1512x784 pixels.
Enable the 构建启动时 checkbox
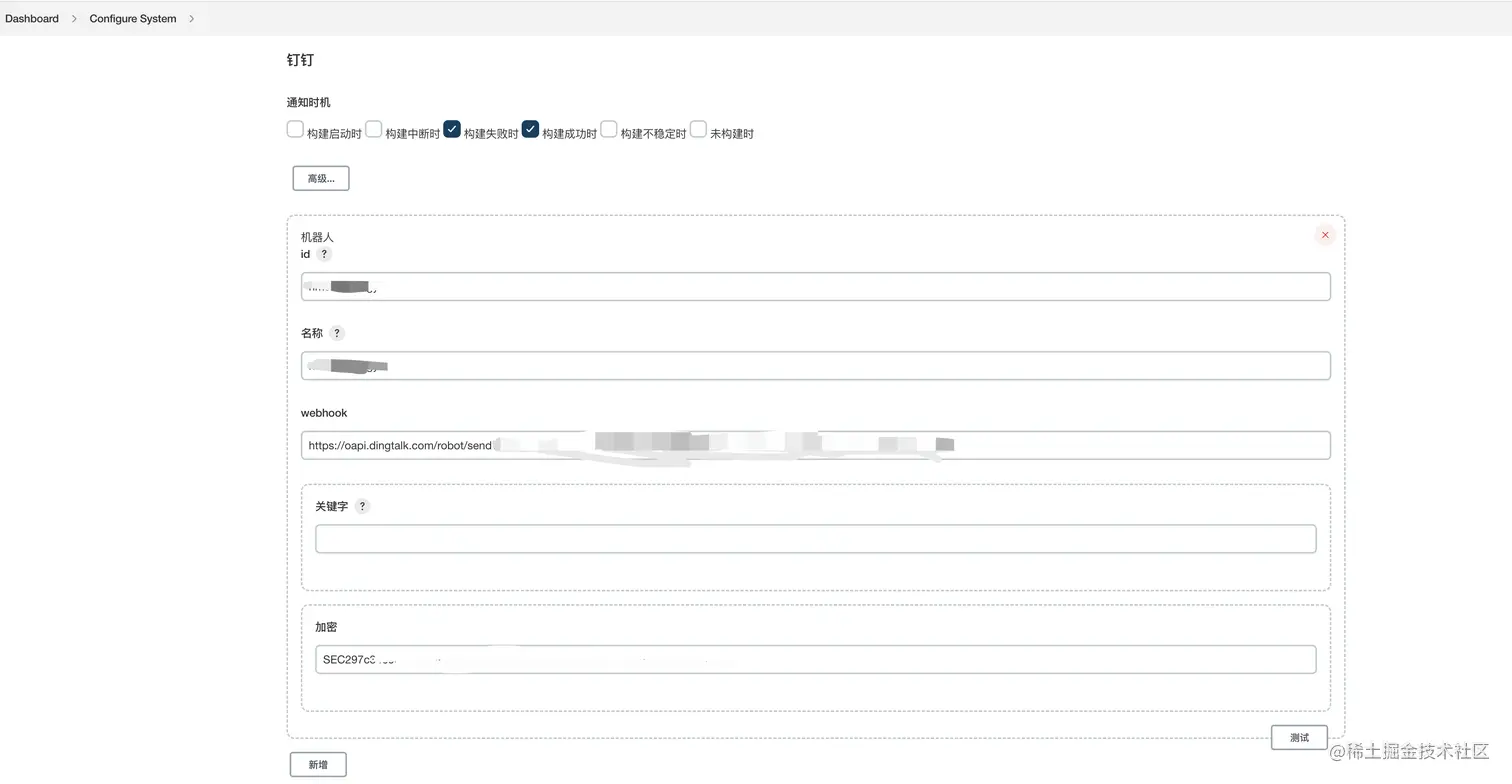[x=295, y=129]
